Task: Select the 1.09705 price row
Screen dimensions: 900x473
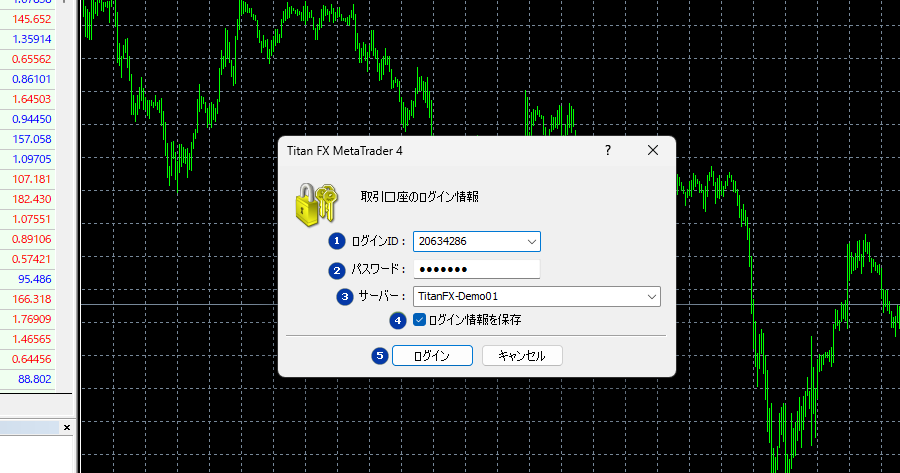Action: (x=28, y=159)
